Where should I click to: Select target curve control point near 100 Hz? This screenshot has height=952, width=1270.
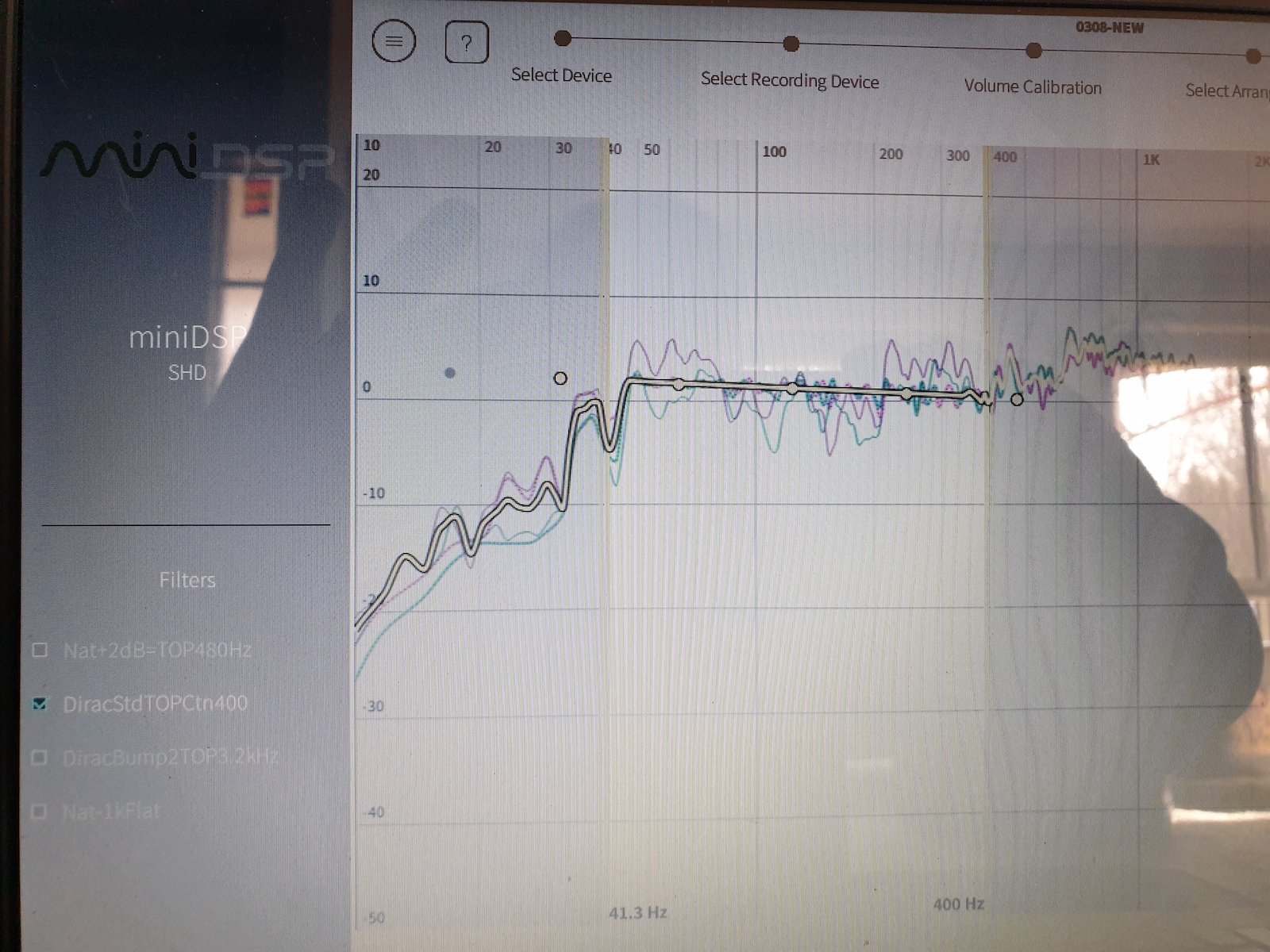(792, 389)
